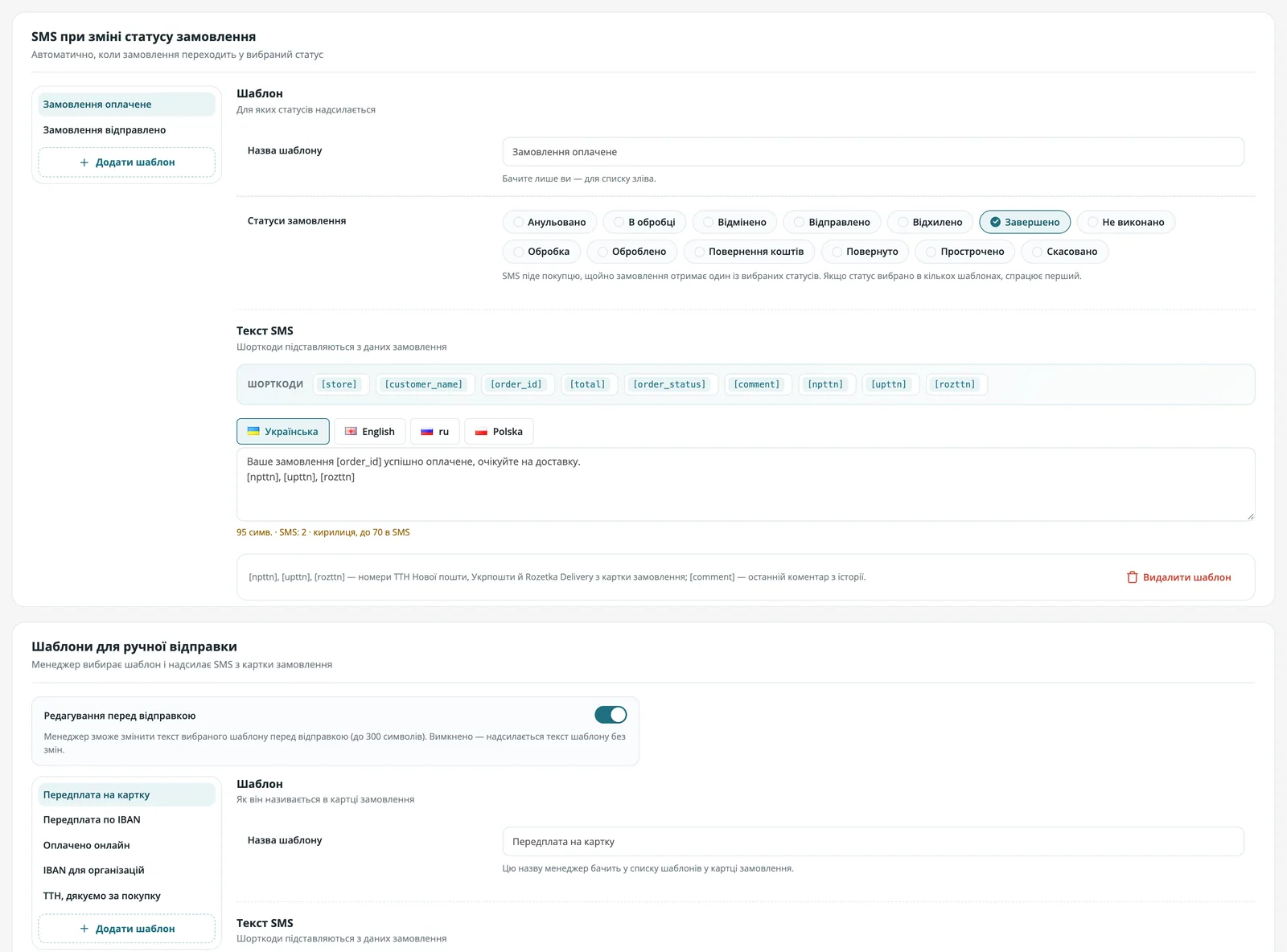Open the Polska language tab
1287x952 pixels.
point(499,431)
